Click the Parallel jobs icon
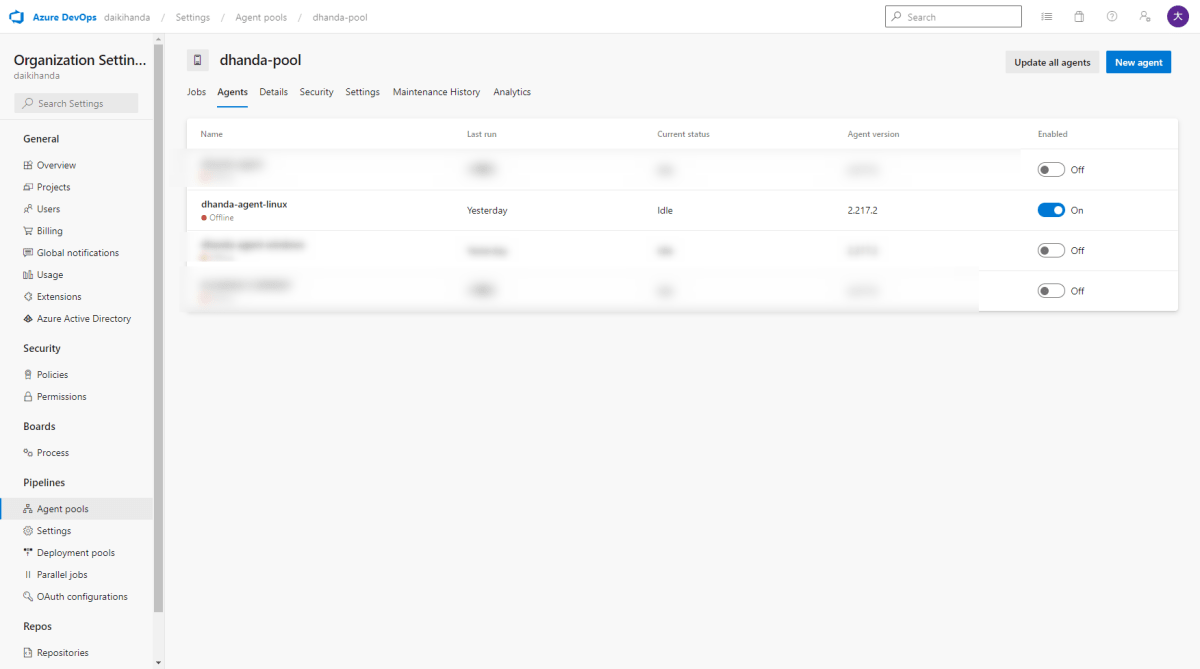Image resolution: width=1200 pixels, height=669 pixels. (28, 575)
